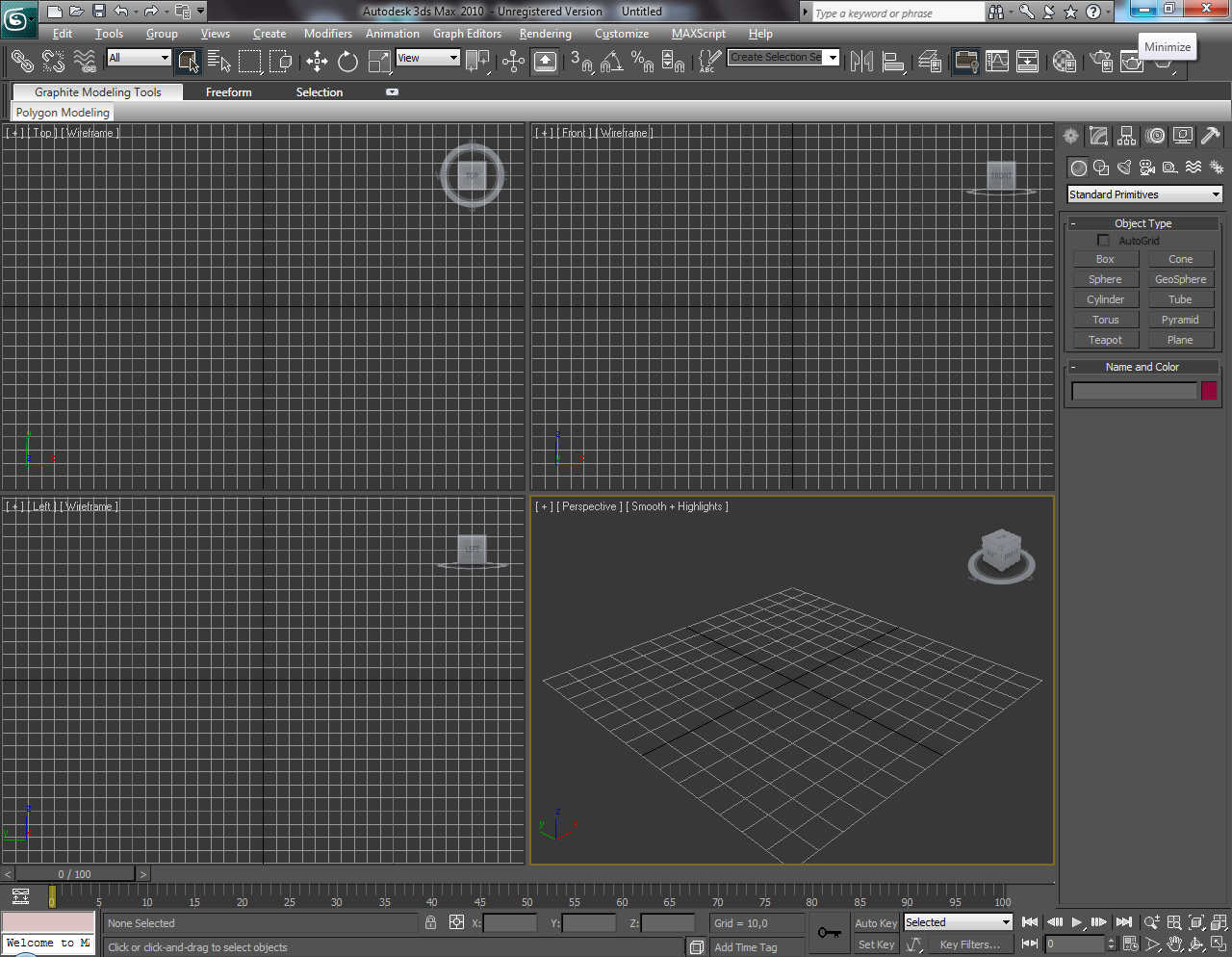The image size is (1232, 957).
Task: Click the Select by Name icon
Action: (218, 63)
